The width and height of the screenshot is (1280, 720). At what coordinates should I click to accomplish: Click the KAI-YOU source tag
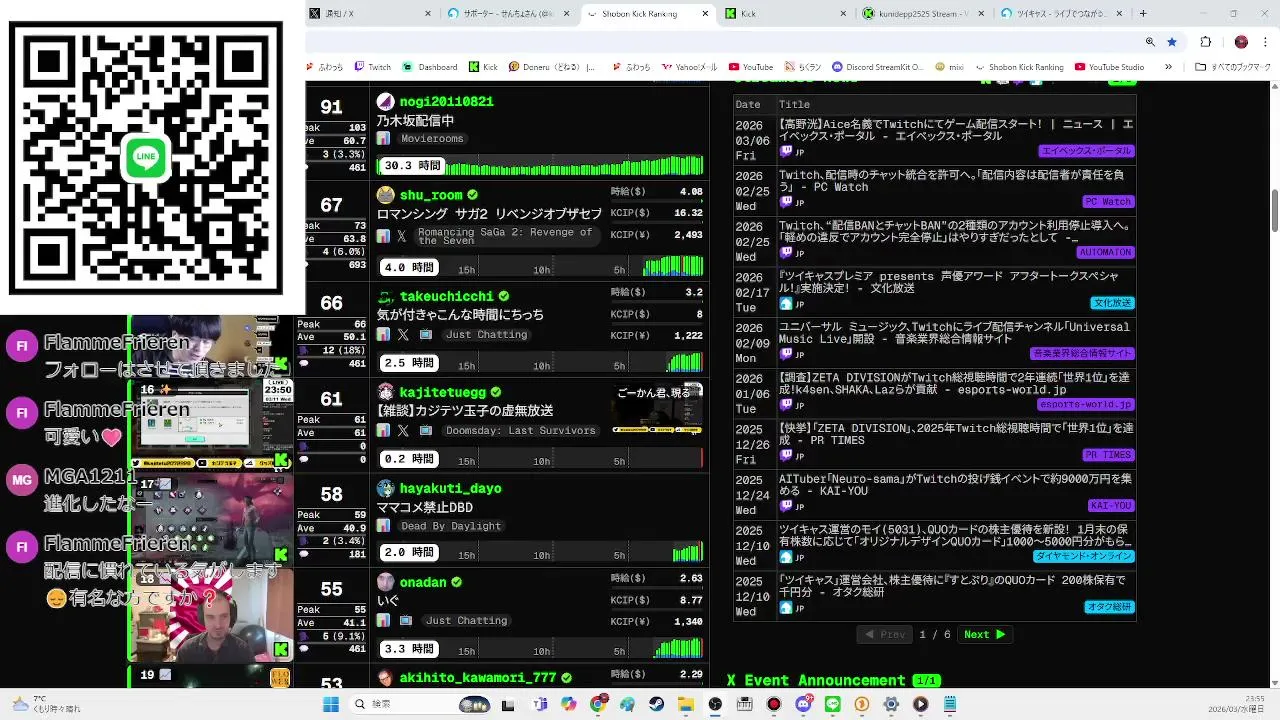[1110, 505]
